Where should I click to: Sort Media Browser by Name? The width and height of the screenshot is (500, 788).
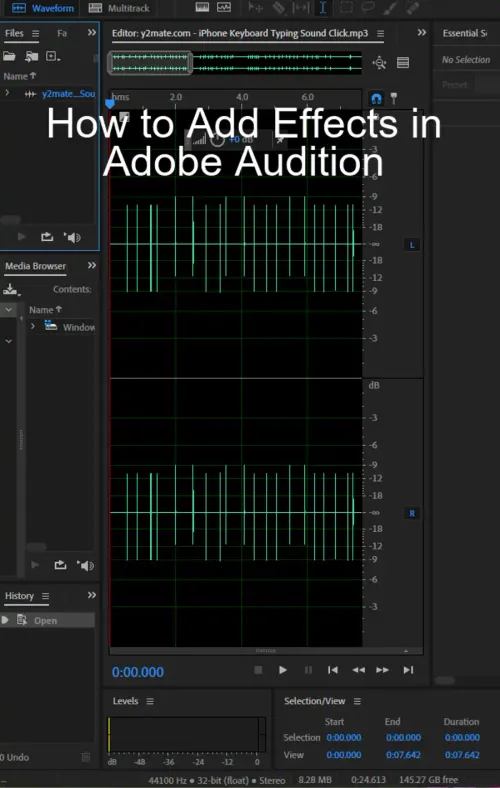click(45, 310)
